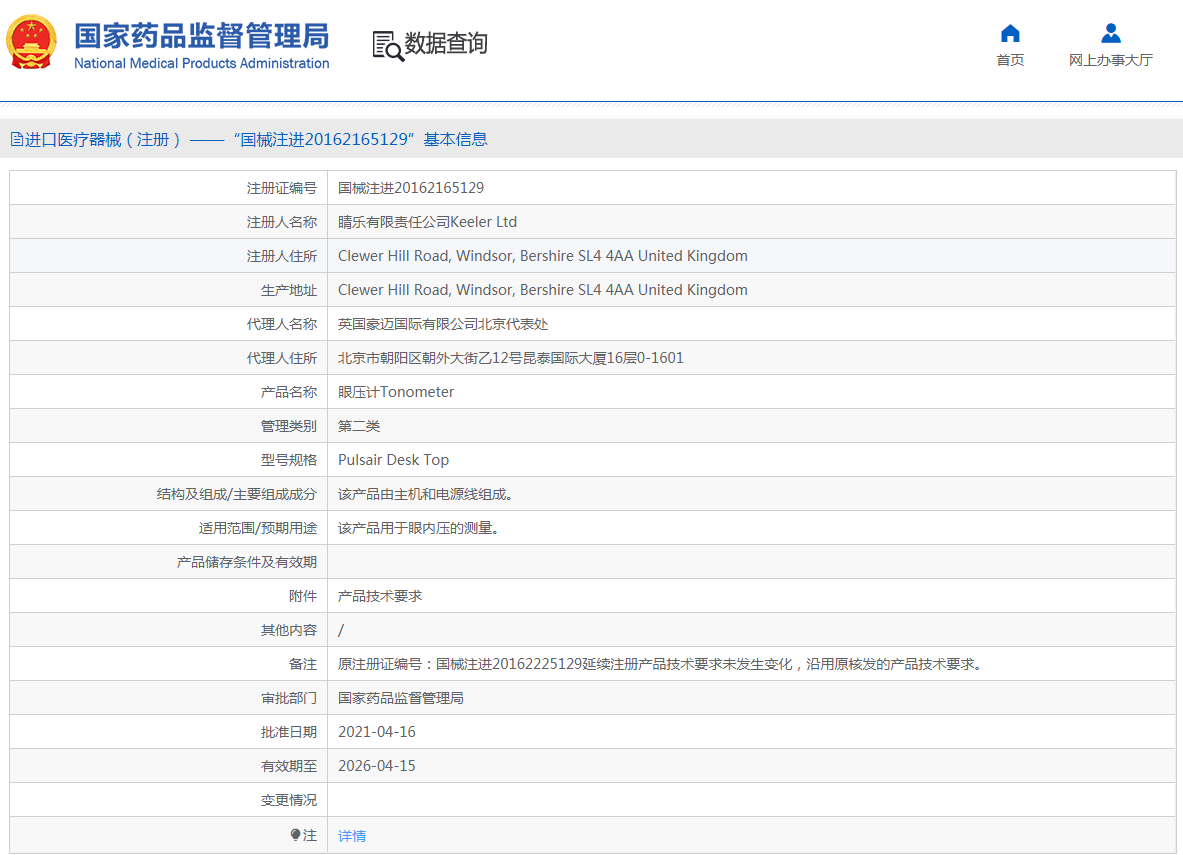This screenshot has height=855, width=1183.
Task: Select the 注册证编号 row label
Action: click(x=281, y=188)
